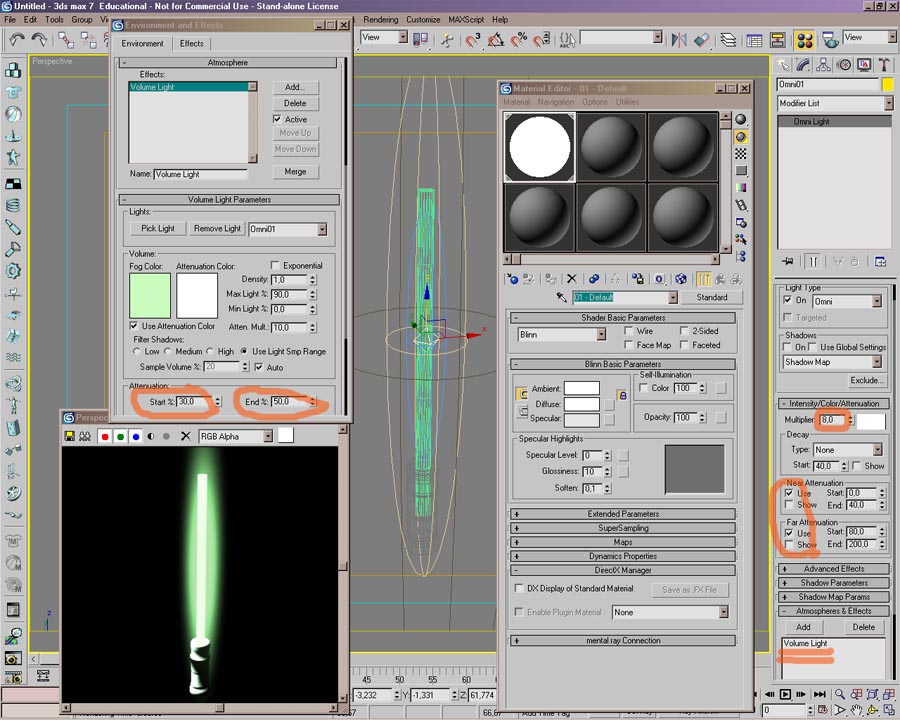900x720 pixels.
Task: Clear the render window with X icon
Action: tap(185, 436)
